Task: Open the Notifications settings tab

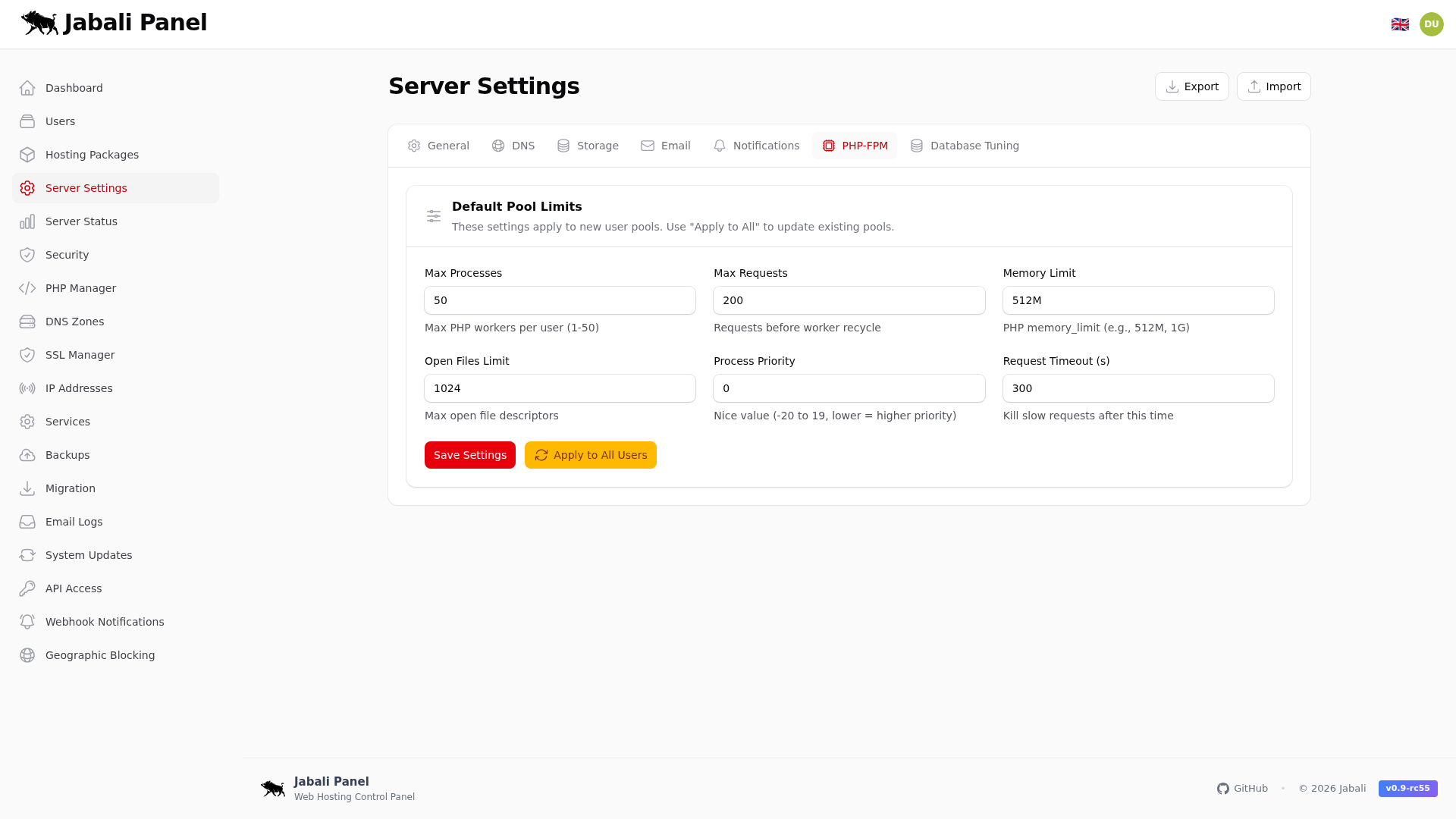Action: pos(755,146)
